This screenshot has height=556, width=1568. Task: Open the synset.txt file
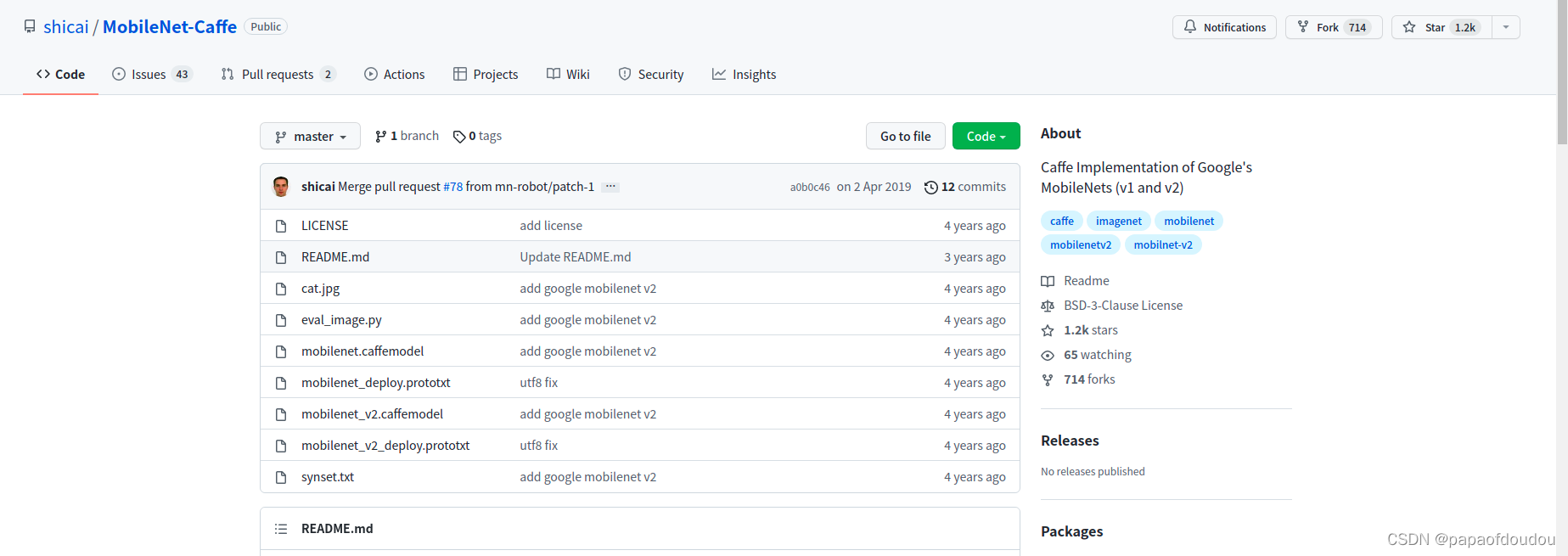[328, 477]
